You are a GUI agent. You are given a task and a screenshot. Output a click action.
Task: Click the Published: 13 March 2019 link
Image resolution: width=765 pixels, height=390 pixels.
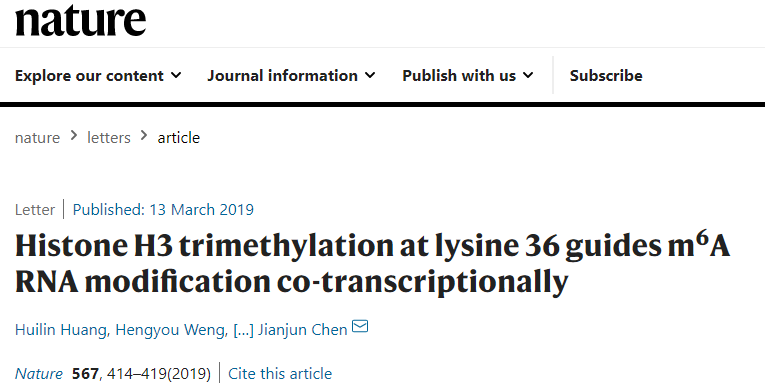tap(163, 209)
